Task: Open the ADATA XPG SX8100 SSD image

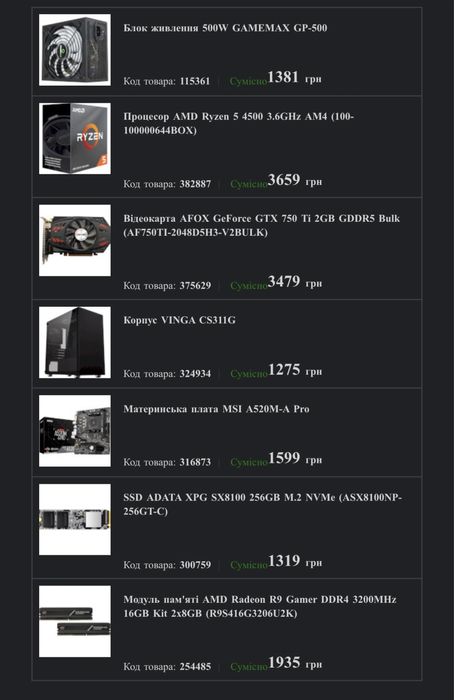Action: pos(75,520)
